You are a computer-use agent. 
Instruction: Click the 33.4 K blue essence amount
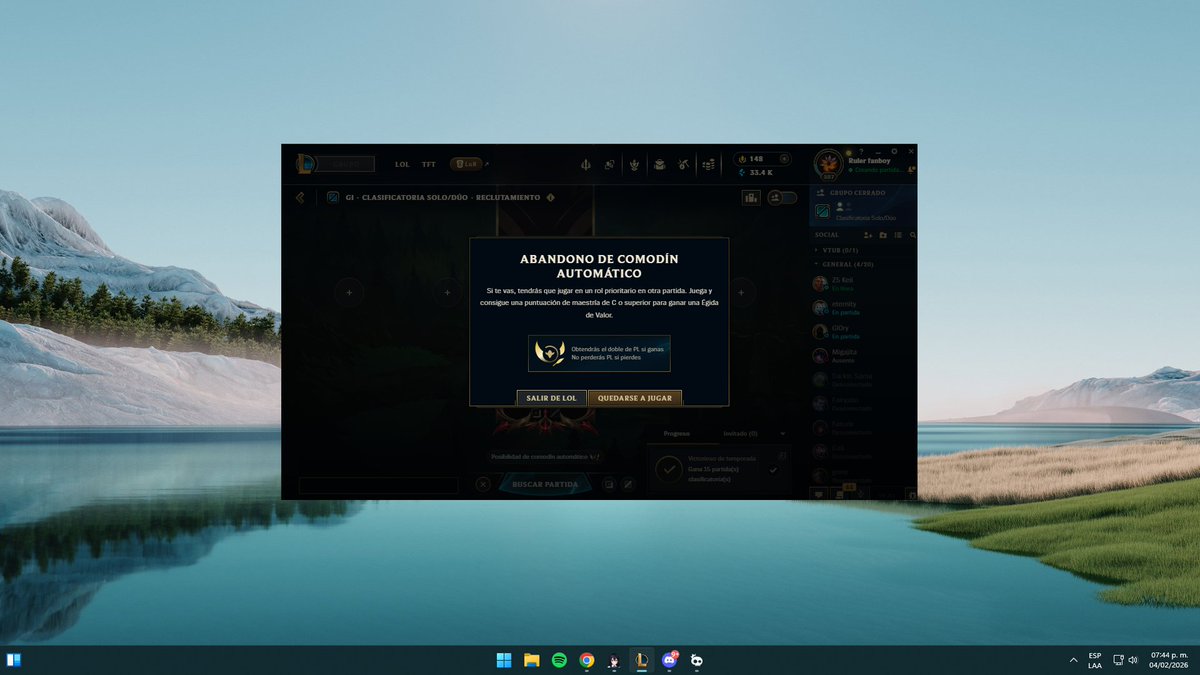click(761, 172)
